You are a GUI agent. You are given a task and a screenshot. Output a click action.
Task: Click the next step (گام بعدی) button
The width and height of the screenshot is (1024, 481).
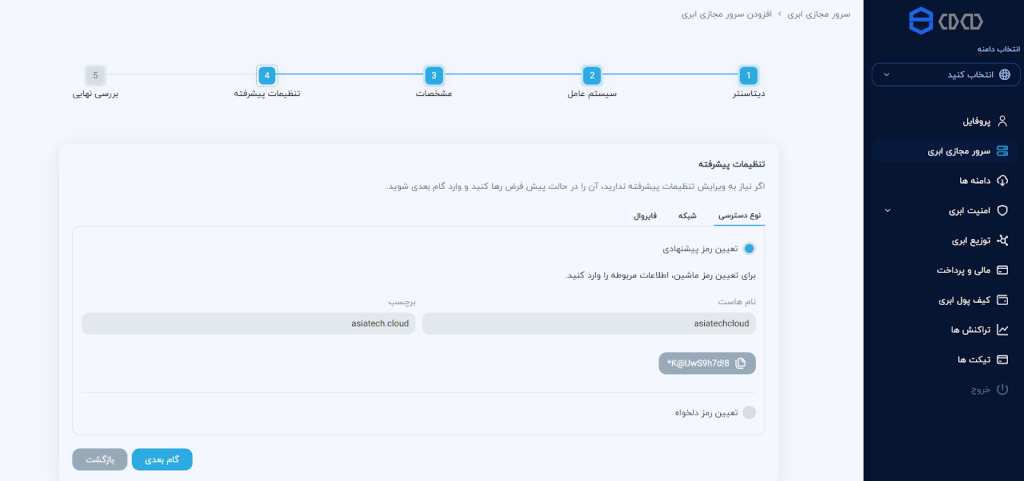coord(162,459)
